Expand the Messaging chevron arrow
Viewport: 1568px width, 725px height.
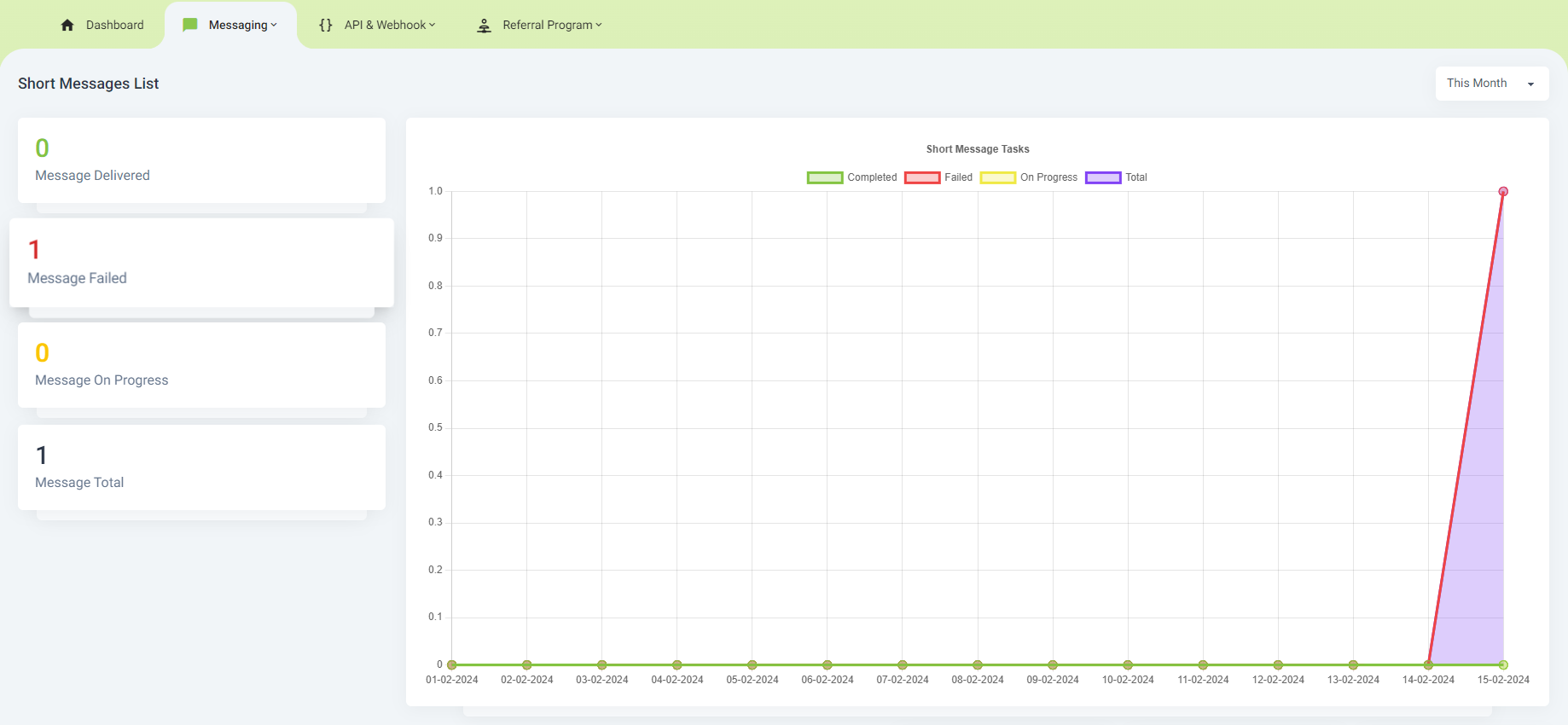pyautogui.click(x=274, y=26)
